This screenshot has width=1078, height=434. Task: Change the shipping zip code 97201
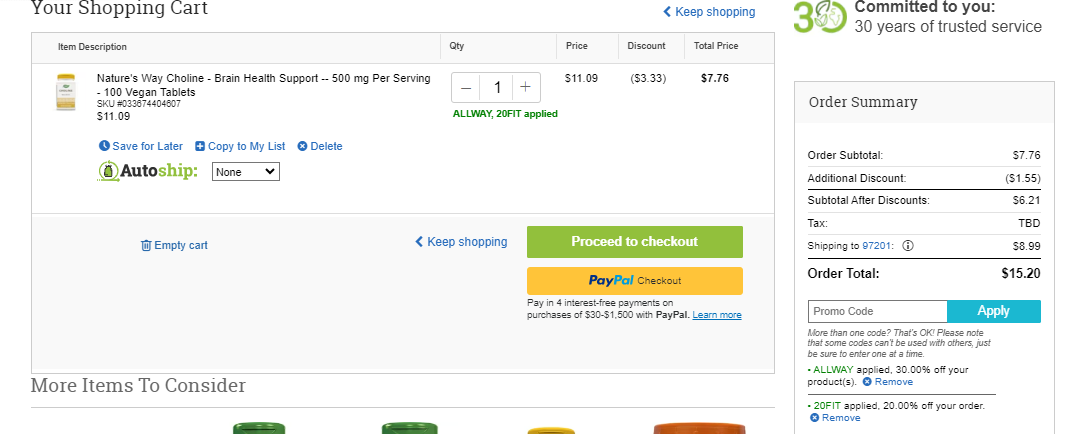coord(877,246)
